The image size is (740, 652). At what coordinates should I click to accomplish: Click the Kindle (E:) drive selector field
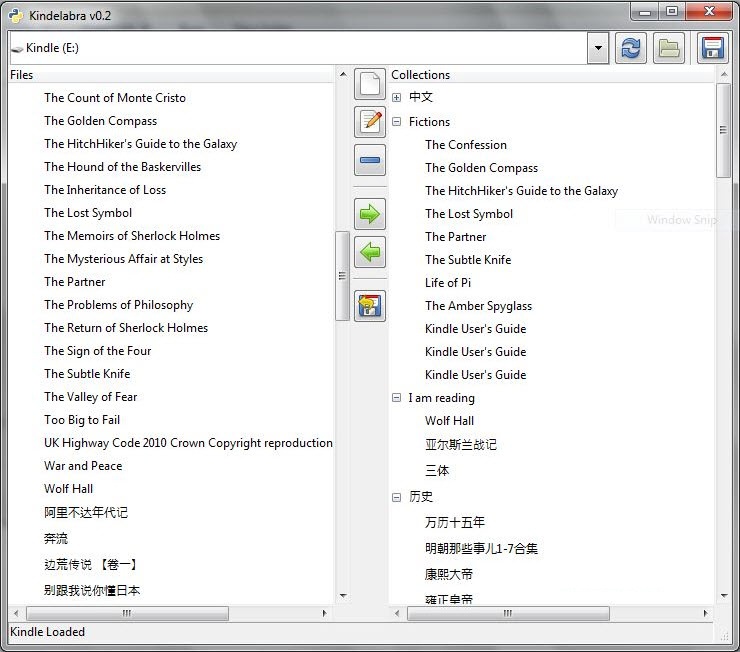pos(298,48)
